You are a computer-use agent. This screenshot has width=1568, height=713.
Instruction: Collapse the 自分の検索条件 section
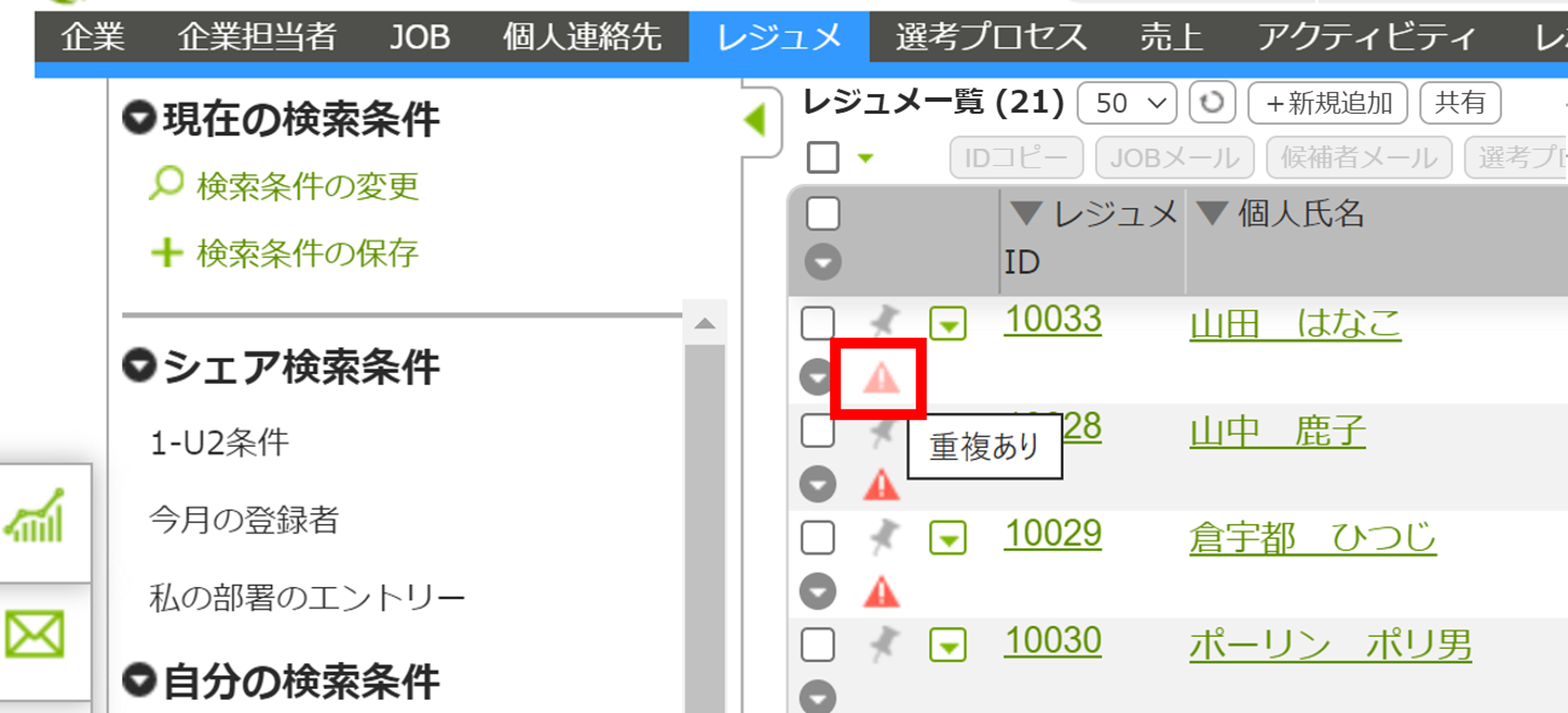[140, 680]
